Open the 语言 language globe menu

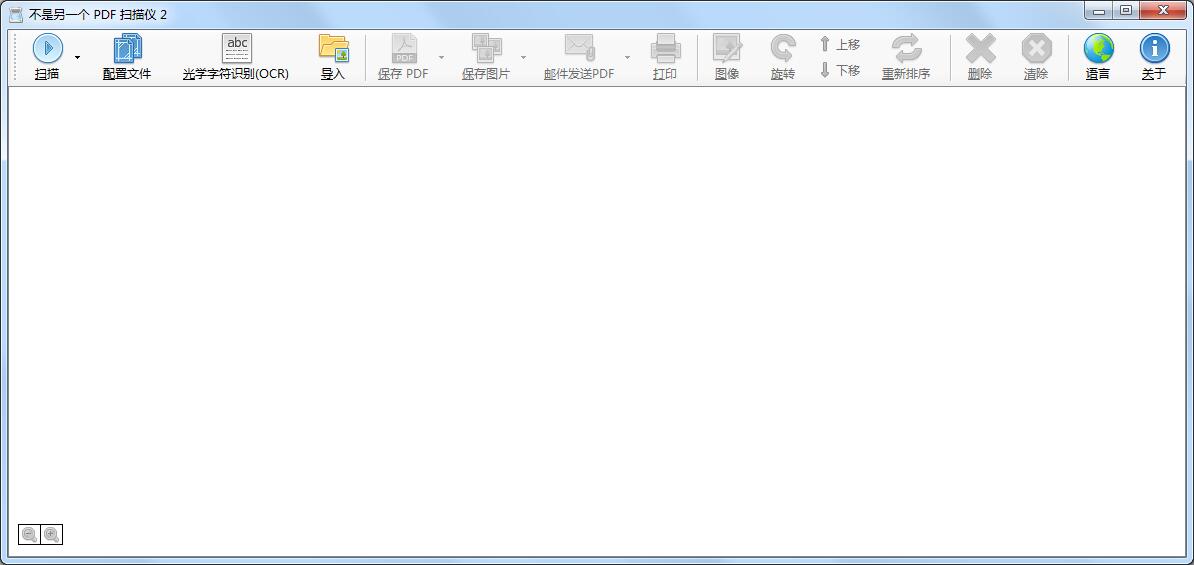click(1098, 57)
